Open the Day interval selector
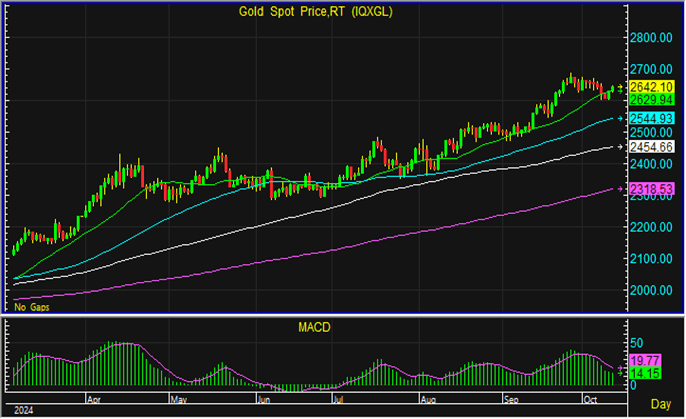Image resolution: width=686 pixels, height=419 pixels. point(660,403)
